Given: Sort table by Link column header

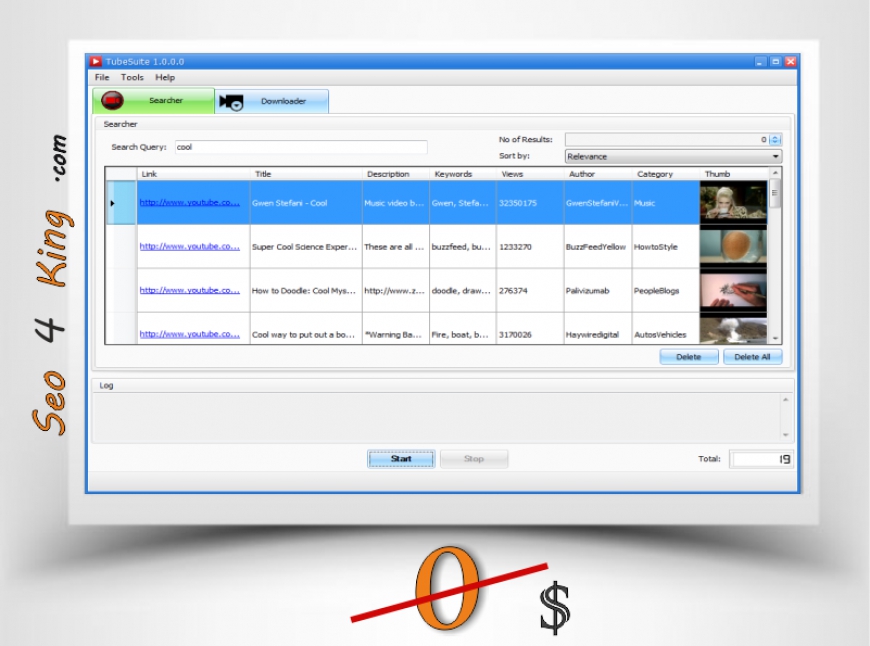Looking at the screenshot, I should pos(193,174).
